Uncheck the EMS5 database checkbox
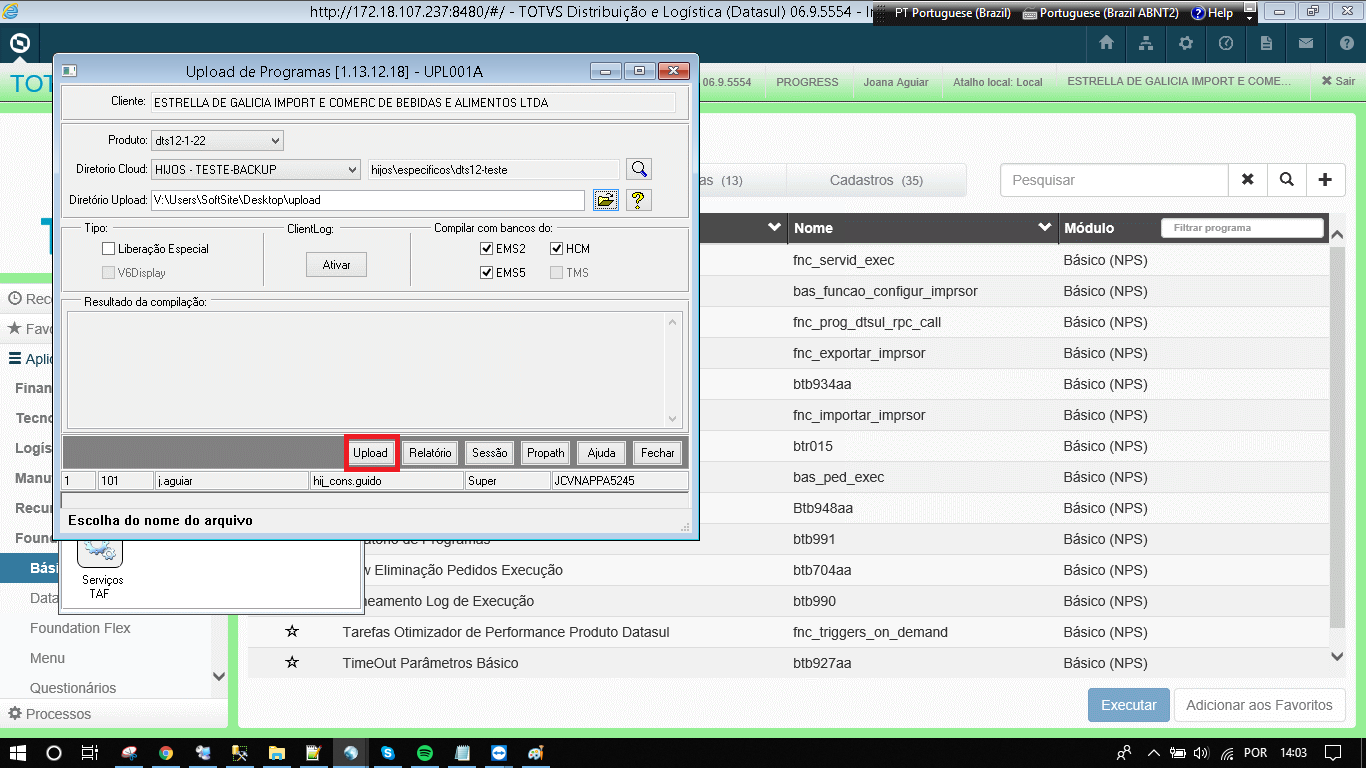 (x=487, y=272)
